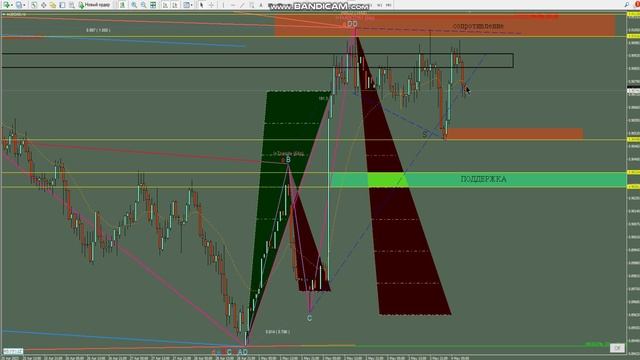Select the Crosshair tool
This screenshot has width=640, height=360.
(x=211, y=5)
